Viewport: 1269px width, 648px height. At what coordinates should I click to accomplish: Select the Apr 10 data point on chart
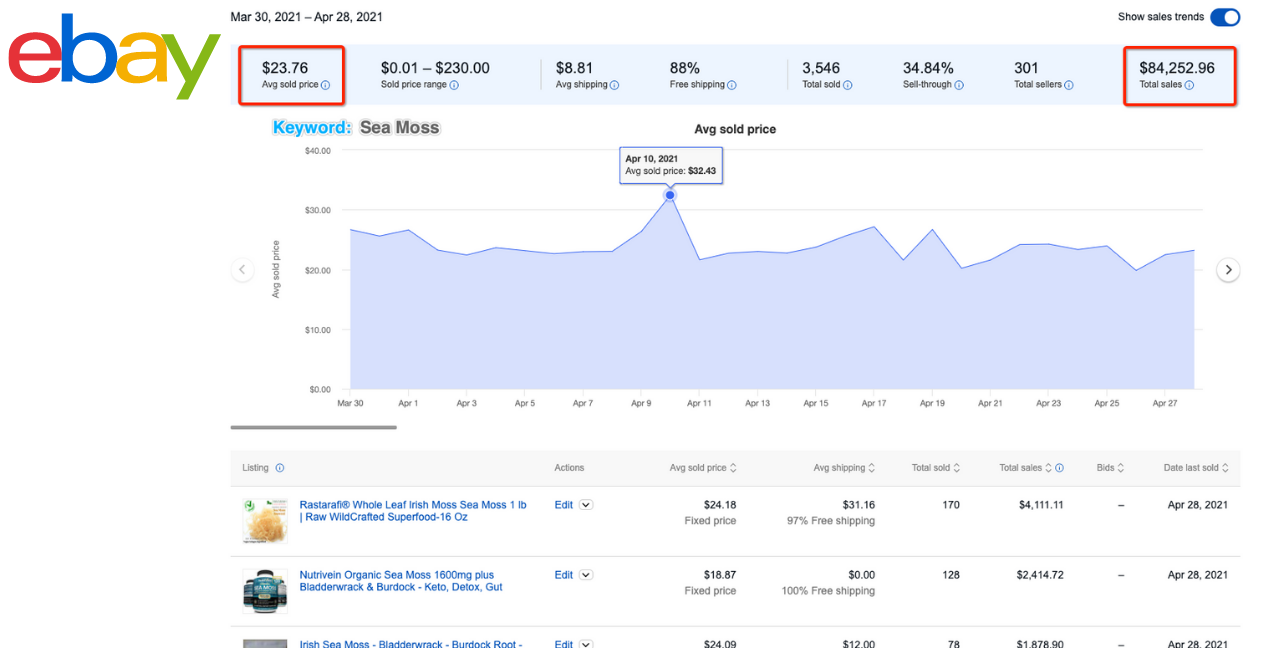(x=670, y=195)
